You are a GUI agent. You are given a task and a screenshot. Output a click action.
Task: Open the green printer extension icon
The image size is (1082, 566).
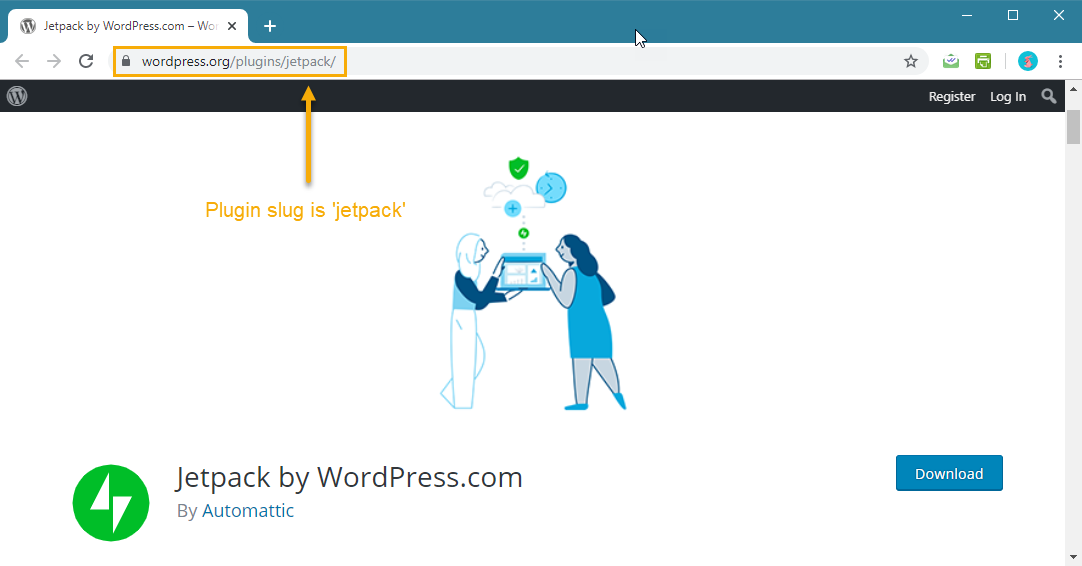[983, 61]
